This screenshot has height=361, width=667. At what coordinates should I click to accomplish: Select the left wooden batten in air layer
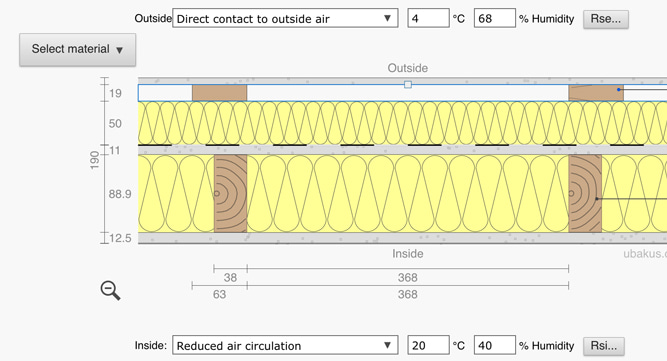point(219,93)
